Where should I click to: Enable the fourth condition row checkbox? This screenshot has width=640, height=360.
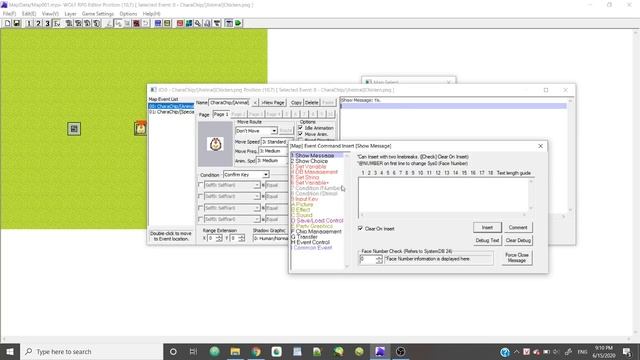click(x=200, y=219)
